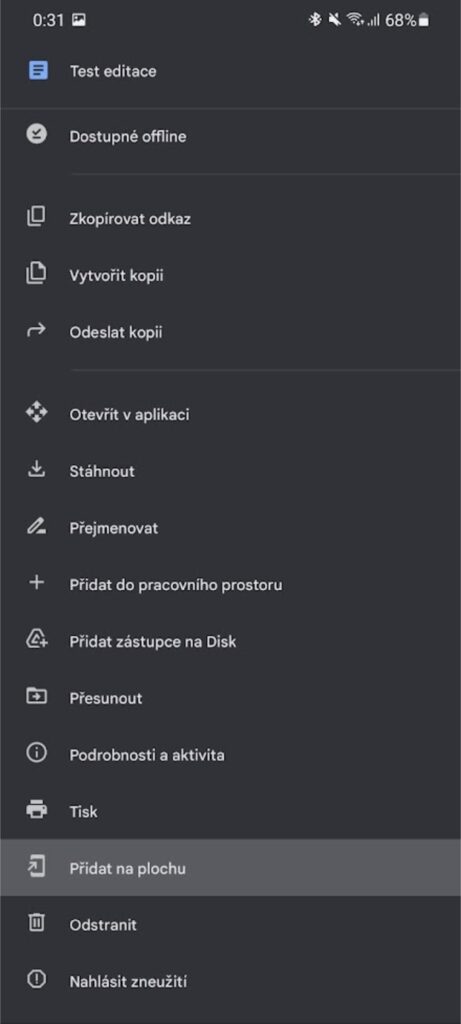The width and height of the screenshot is (461, 1024).
Task: Select Přidat na plochu menu item
Action: pos(230,868)
